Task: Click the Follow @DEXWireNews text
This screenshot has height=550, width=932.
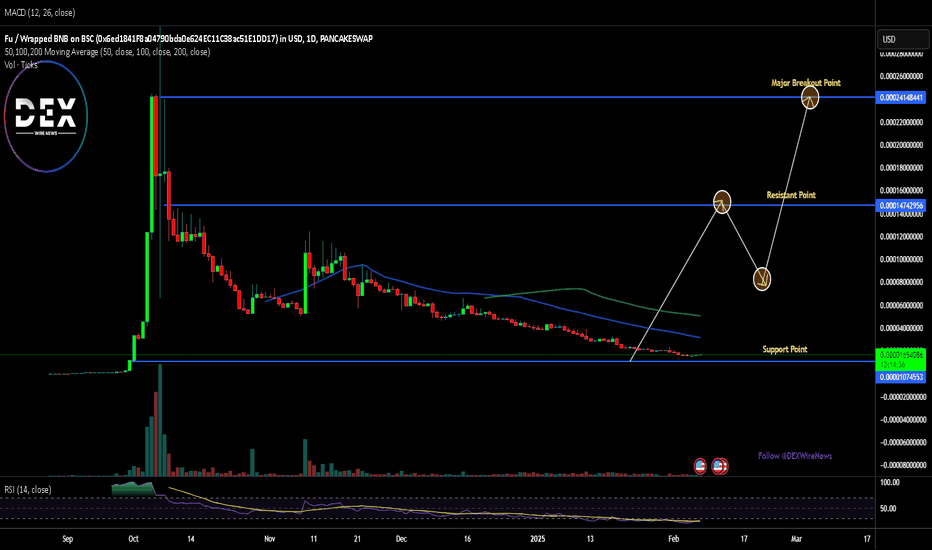Action: [x=795, y=456]
